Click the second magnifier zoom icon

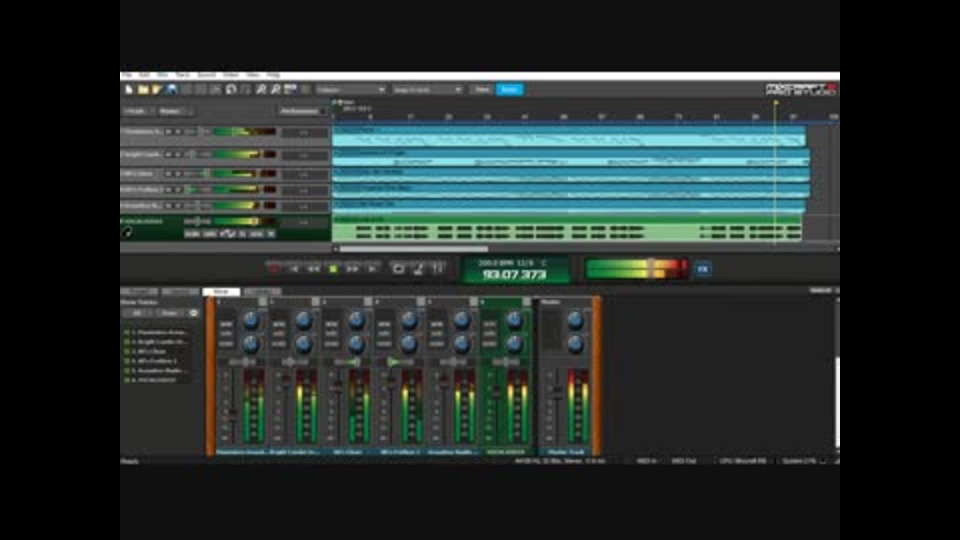[x=276, y=89]
